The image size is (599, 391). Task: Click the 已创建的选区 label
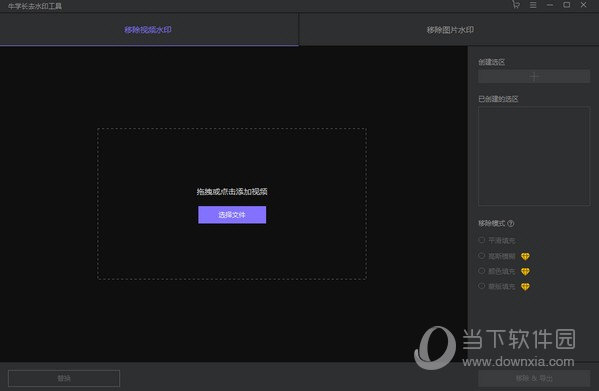click(x=498, y=99)
